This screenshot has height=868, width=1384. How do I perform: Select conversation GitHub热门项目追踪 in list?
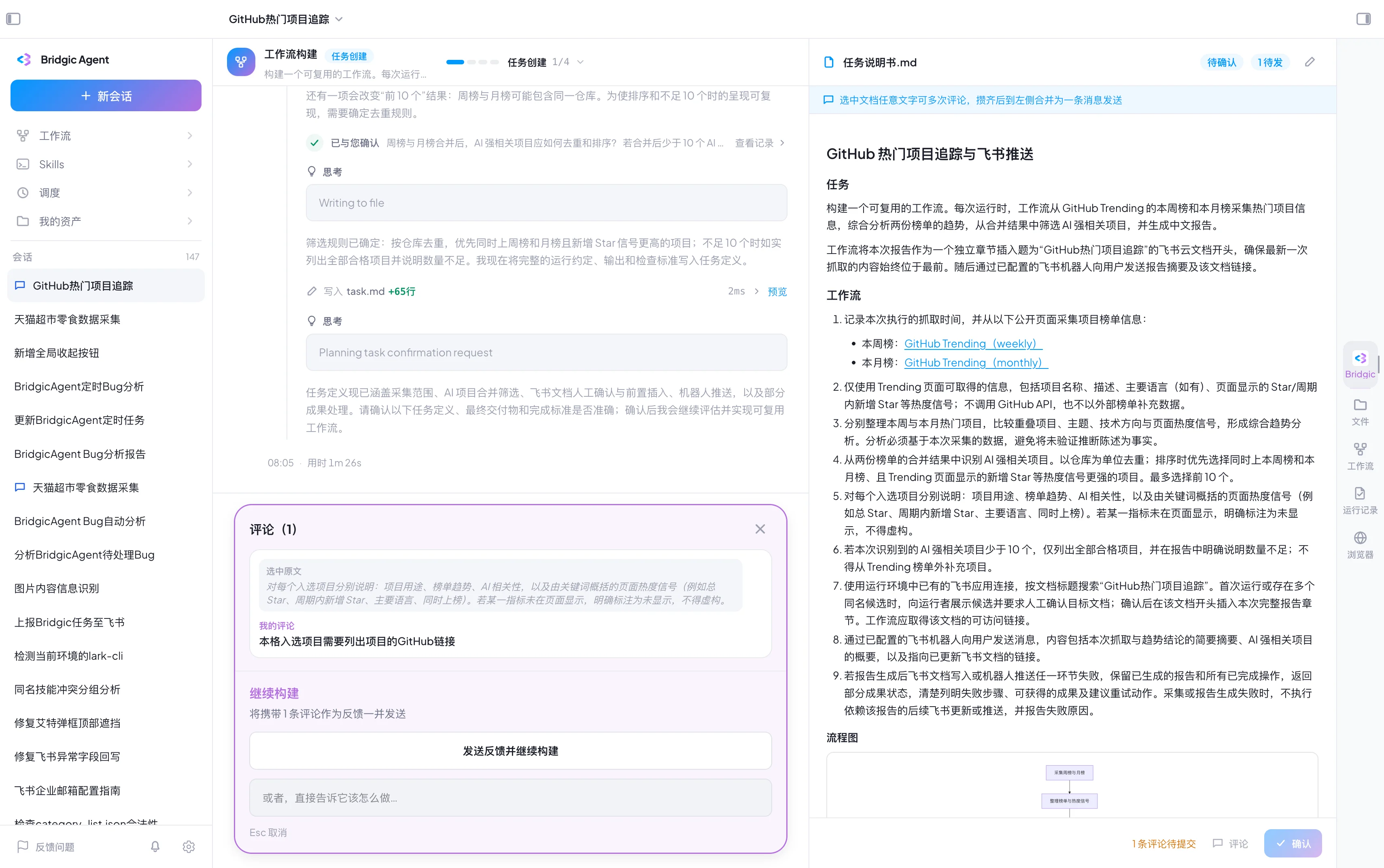pos(106,285)
